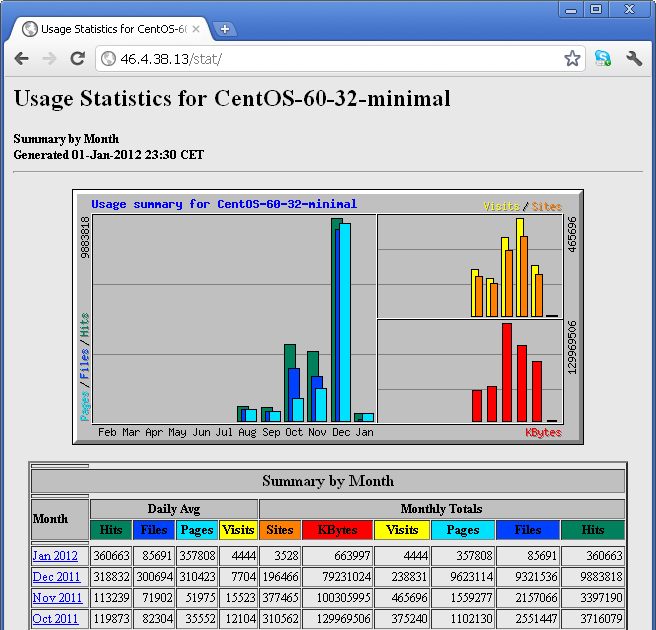Click the Generated 01-Jan-2012 23:30 CET text

pyautogui.click(x=109, y=155)
